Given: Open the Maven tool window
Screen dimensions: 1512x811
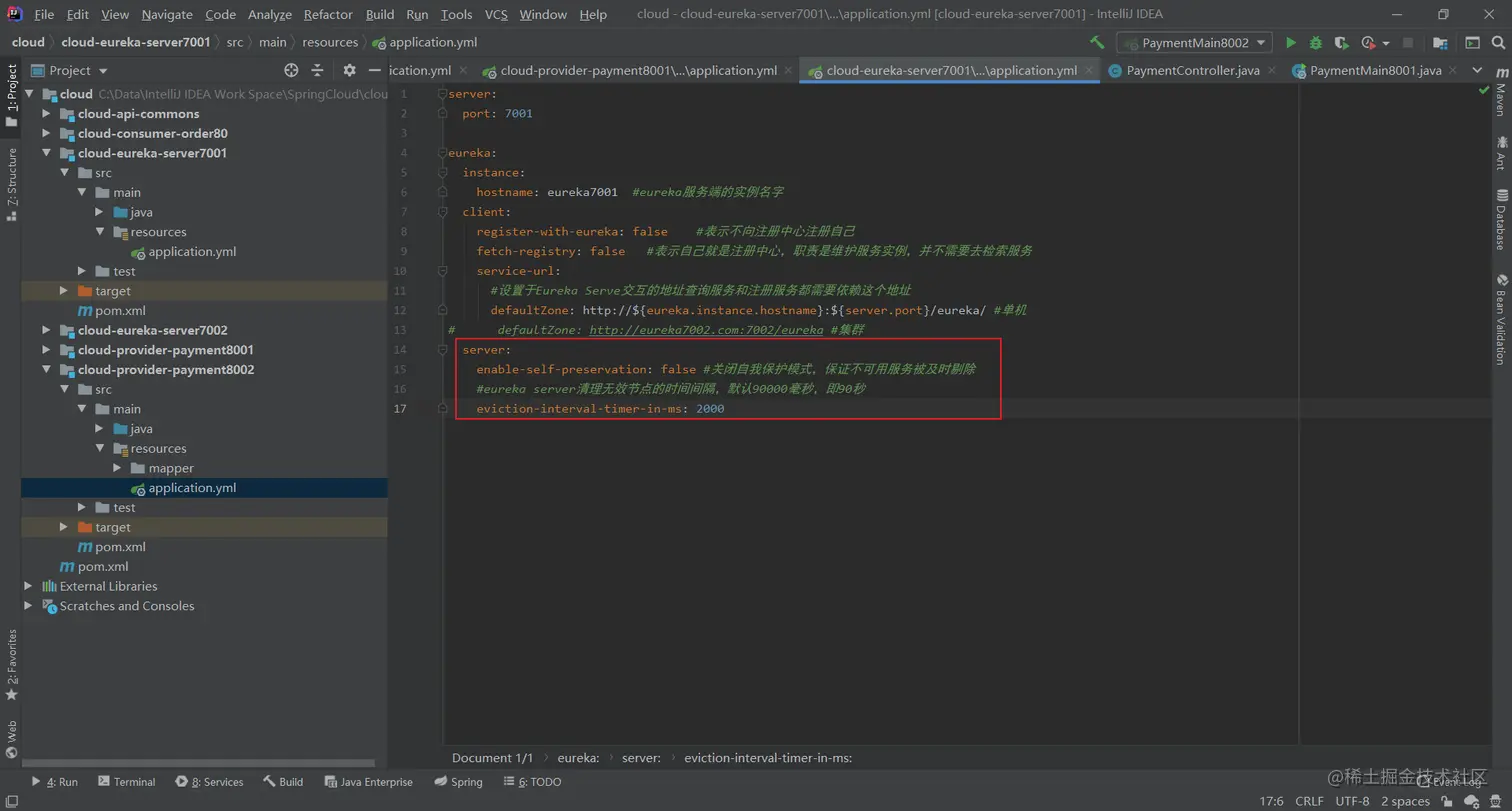Looking at the screenshot, I should coord(1500,91).
